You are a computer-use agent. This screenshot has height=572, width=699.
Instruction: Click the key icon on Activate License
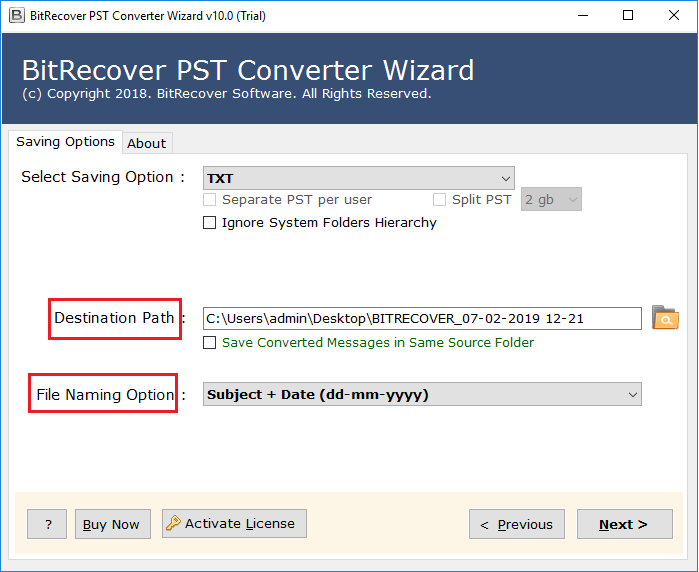point(173,523)
